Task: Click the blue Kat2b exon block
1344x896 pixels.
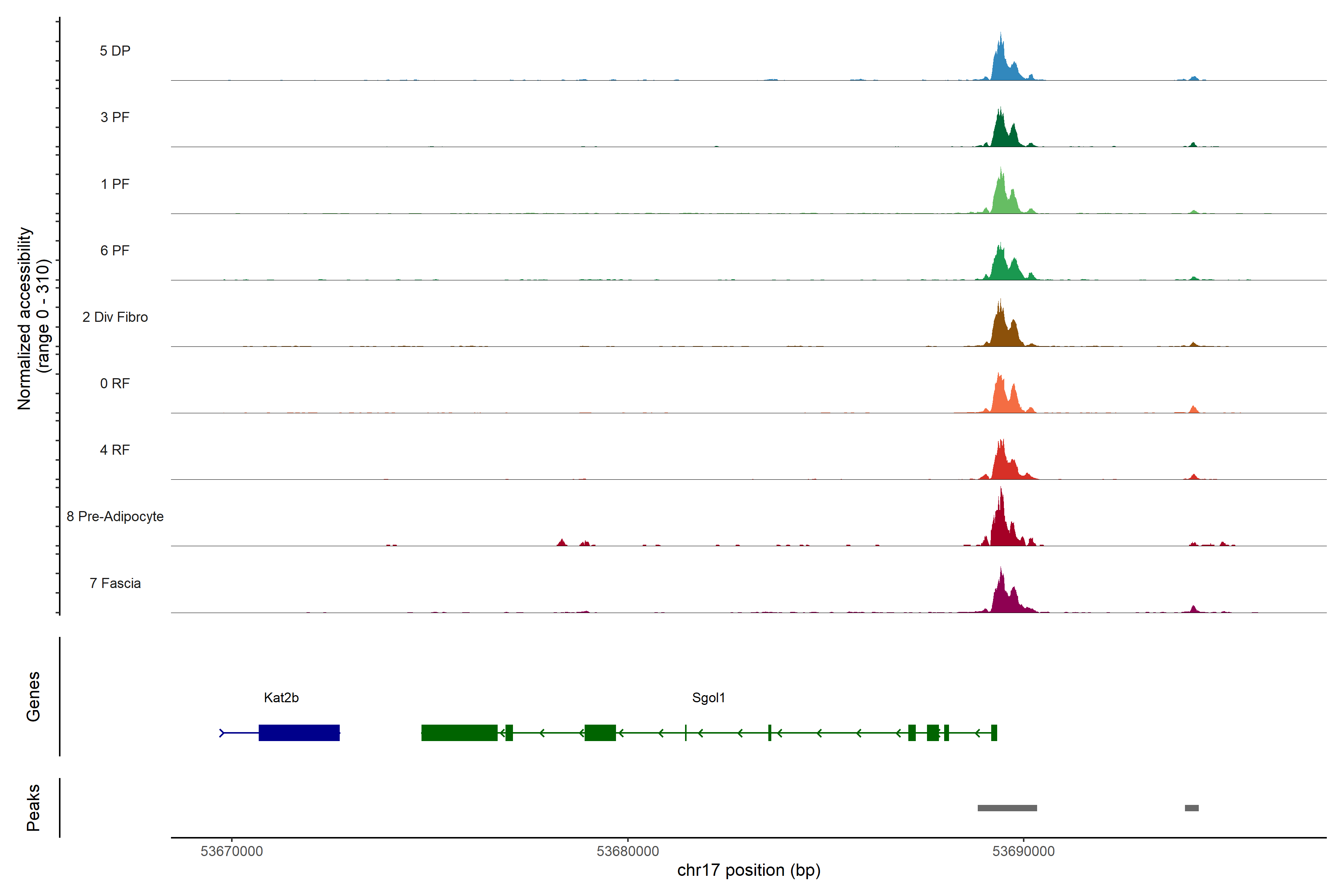Action: (x=299, y=732)
